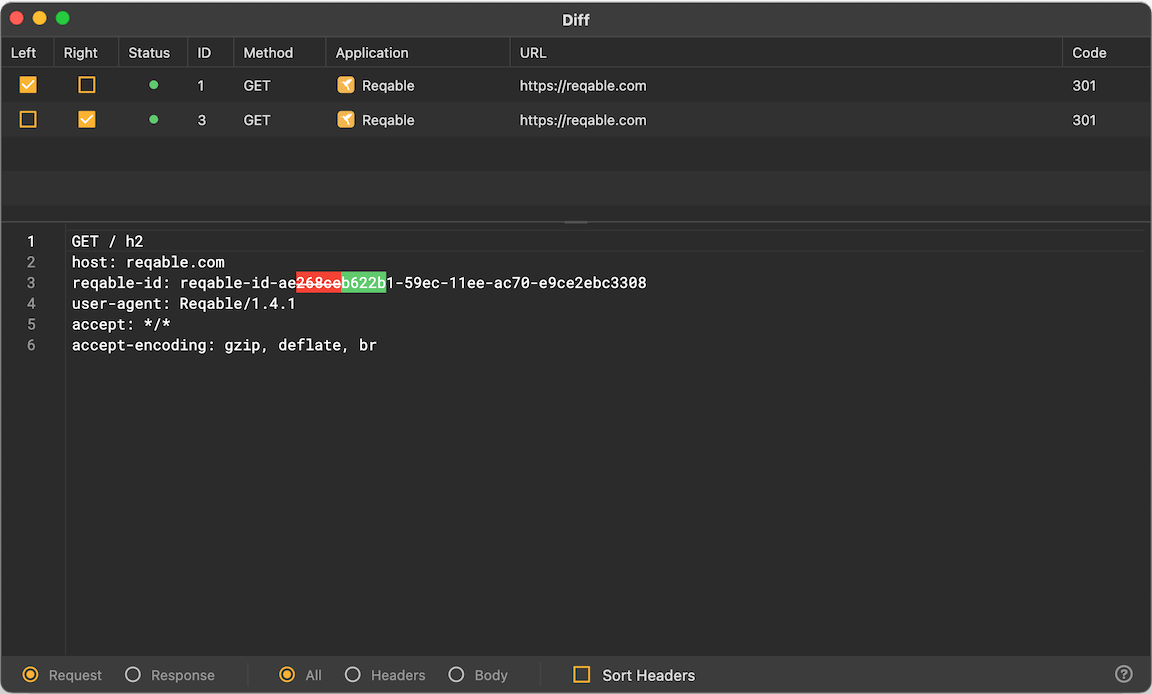The image size is (1152, 694).
Task: Click the URL https://reqable.com in row ID 1
Action: point(583,85)
